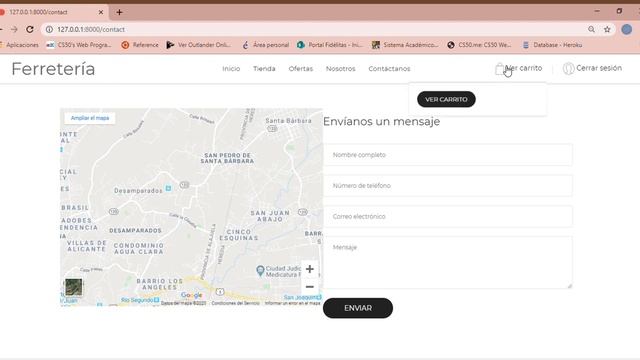The height and width of the screenshot is (360, 640).
Task: Click Ampliar el mapa link
Action: (x=90, y=118)
